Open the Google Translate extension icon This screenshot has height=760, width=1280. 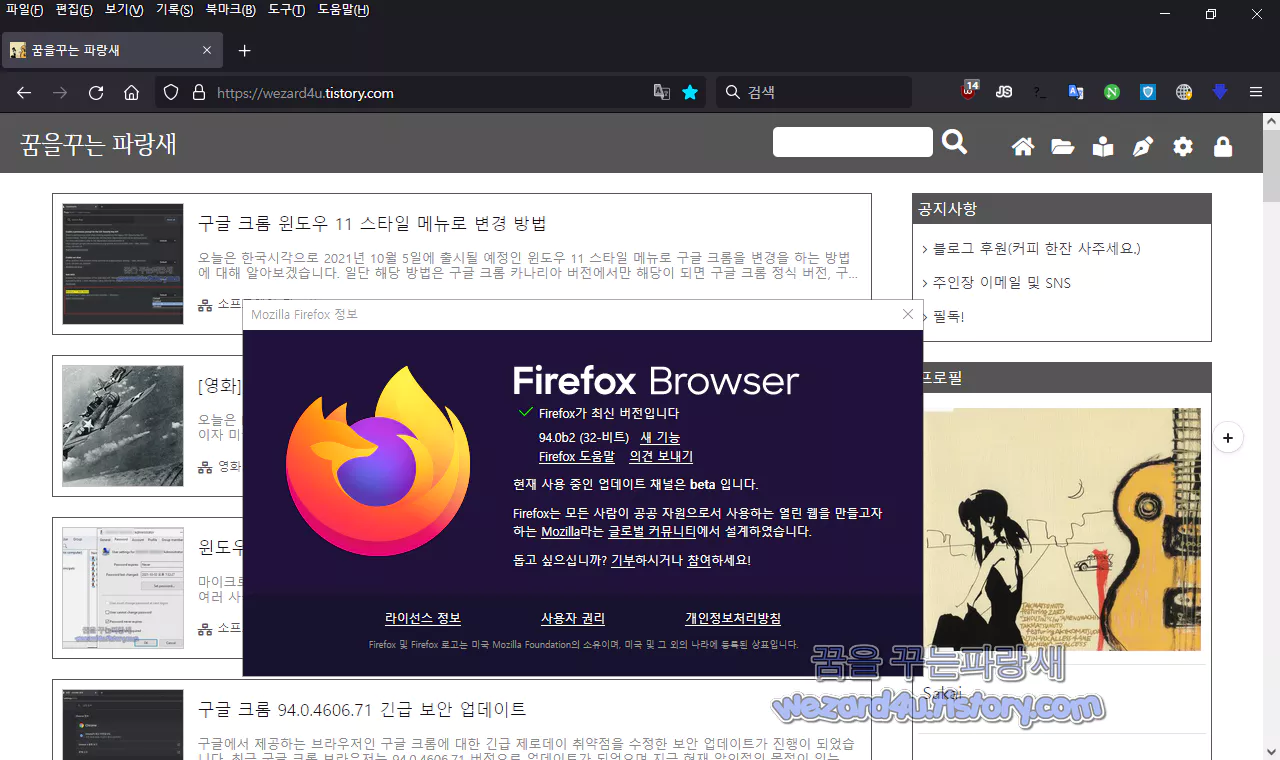1076,93
